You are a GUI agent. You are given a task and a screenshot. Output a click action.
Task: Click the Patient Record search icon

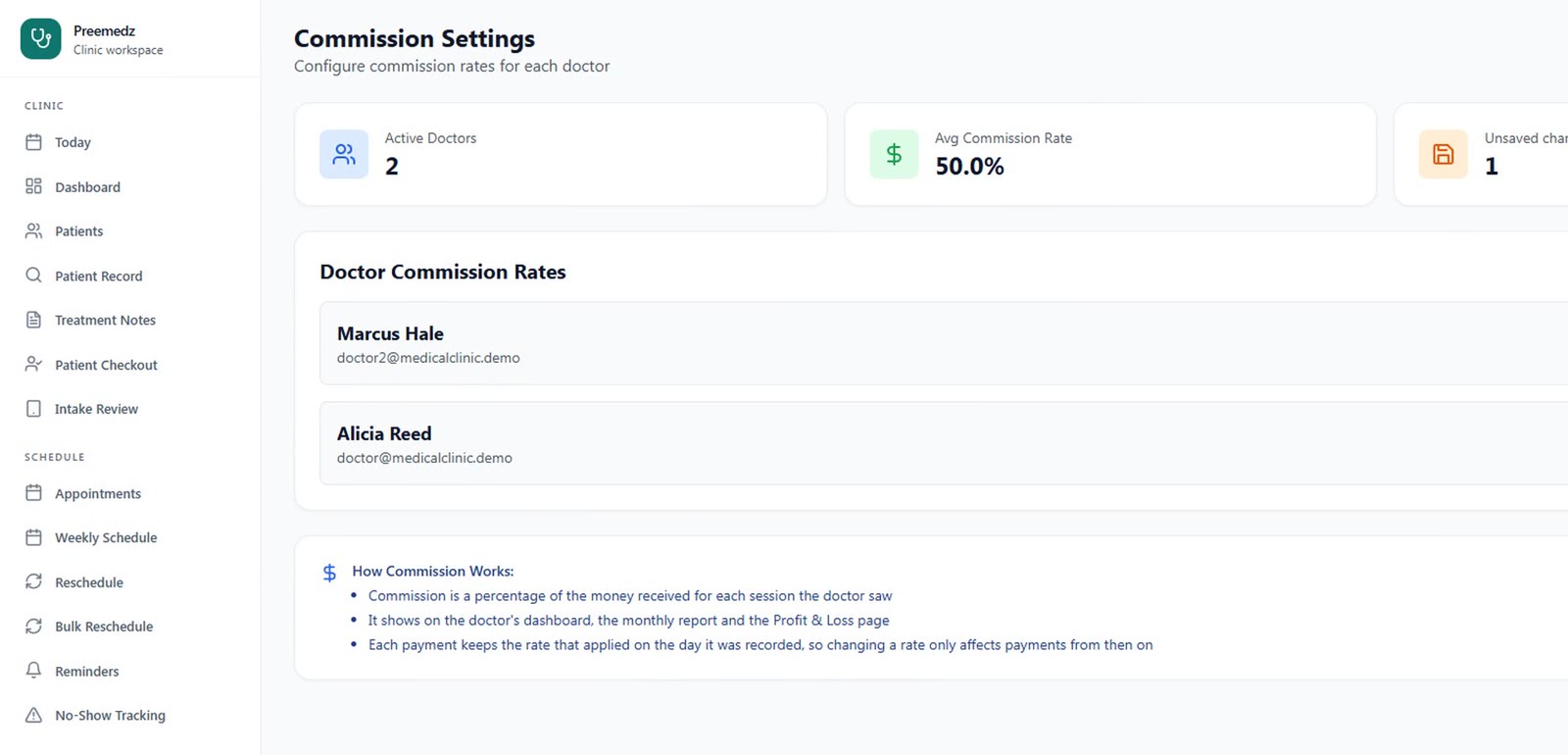[33, 276]
